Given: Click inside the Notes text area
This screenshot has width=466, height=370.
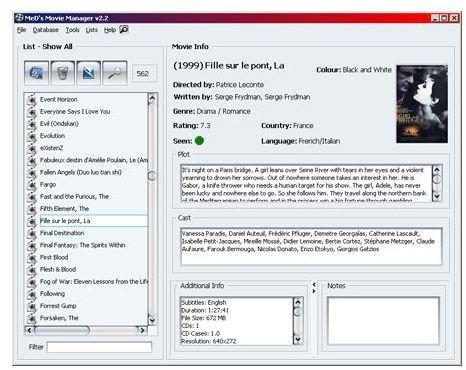Looking at the screenshot, I should pos(383,321).
